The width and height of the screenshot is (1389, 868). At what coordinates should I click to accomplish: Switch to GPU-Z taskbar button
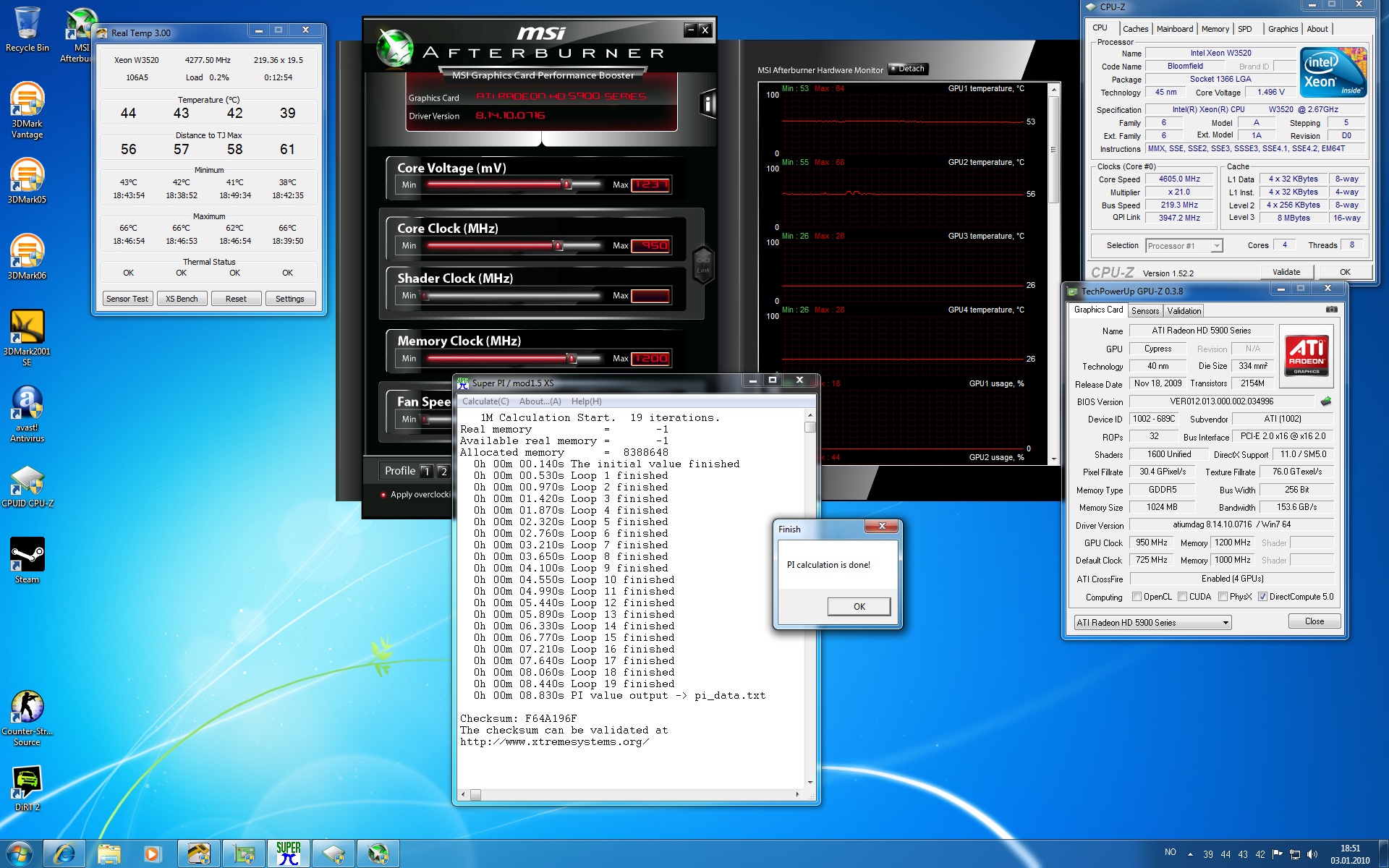pyautogui.click(x=243, y=854)
